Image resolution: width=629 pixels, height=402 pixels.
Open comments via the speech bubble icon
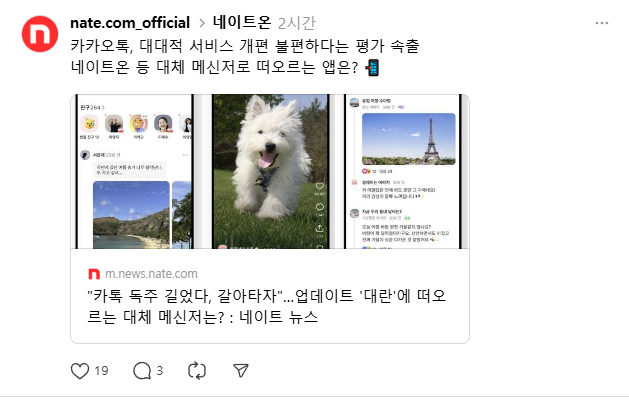coord(142,371)
